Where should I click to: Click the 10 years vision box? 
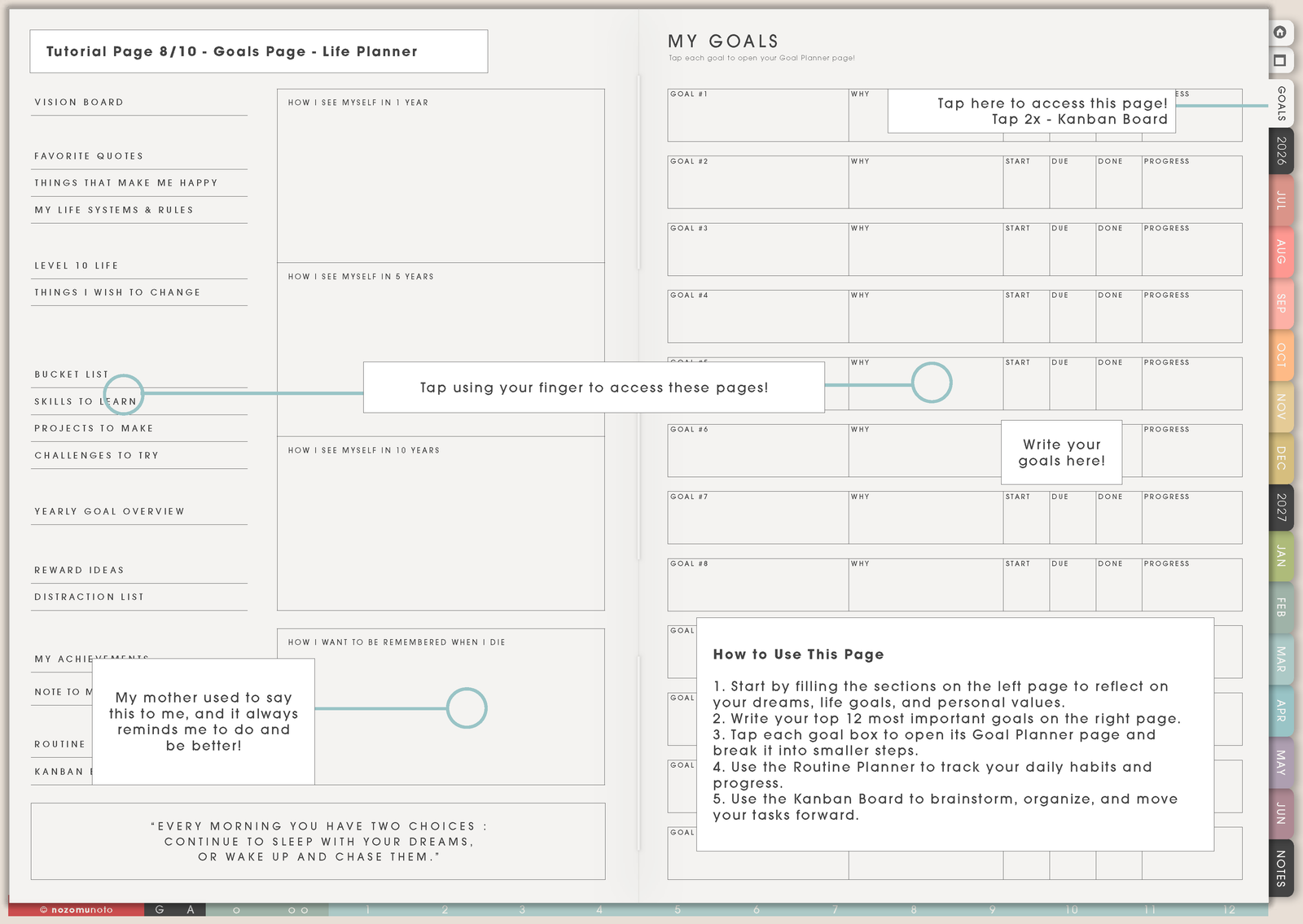pos(441,523)
